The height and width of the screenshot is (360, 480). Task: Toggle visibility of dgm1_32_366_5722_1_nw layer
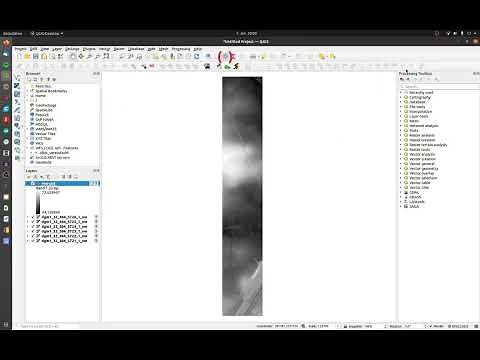(x=33, y=236)
